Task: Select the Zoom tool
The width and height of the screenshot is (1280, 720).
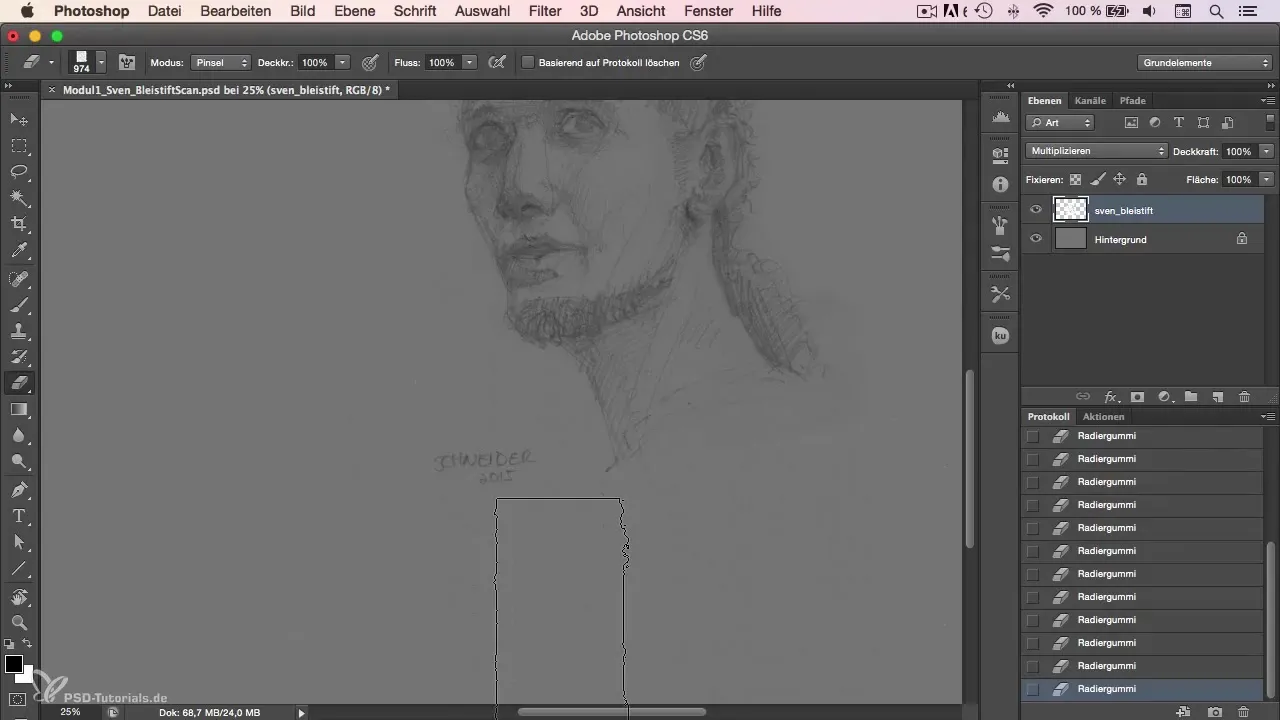Action: tap(19, 623)
